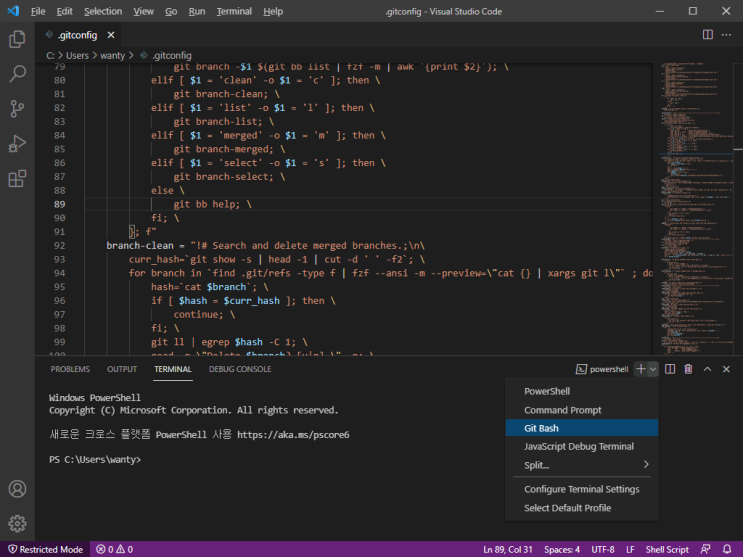Click the 'wanty' breadcrumb segment
The image size is (743, 557).
112,55
